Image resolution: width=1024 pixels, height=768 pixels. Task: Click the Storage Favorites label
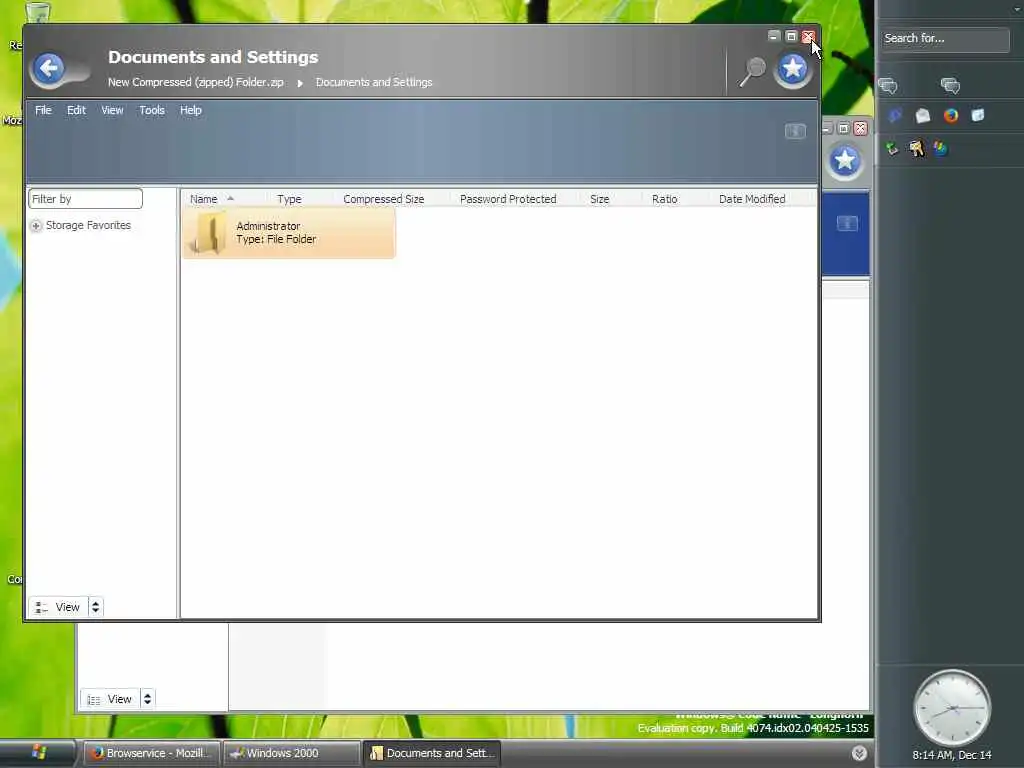click(x=88, y=225)
